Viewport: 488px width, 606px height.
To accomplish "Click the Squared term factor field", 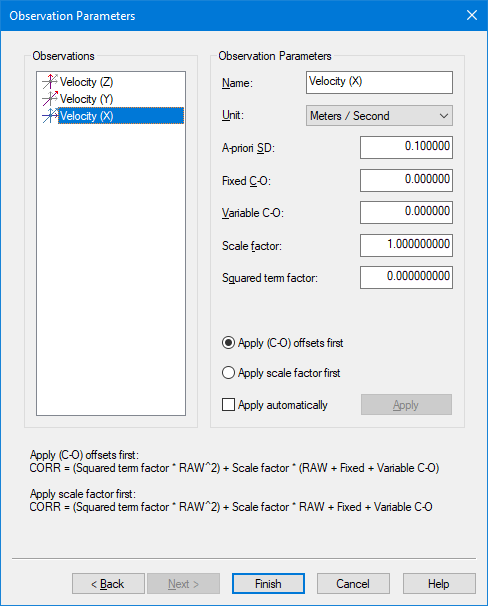I will tap(406, 277).
